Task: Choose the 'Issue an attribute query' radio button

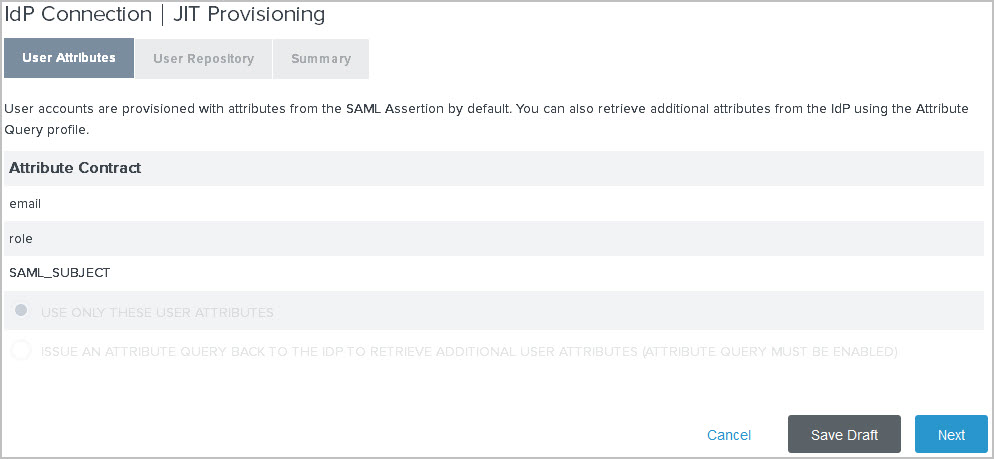Action: point(21,351)
